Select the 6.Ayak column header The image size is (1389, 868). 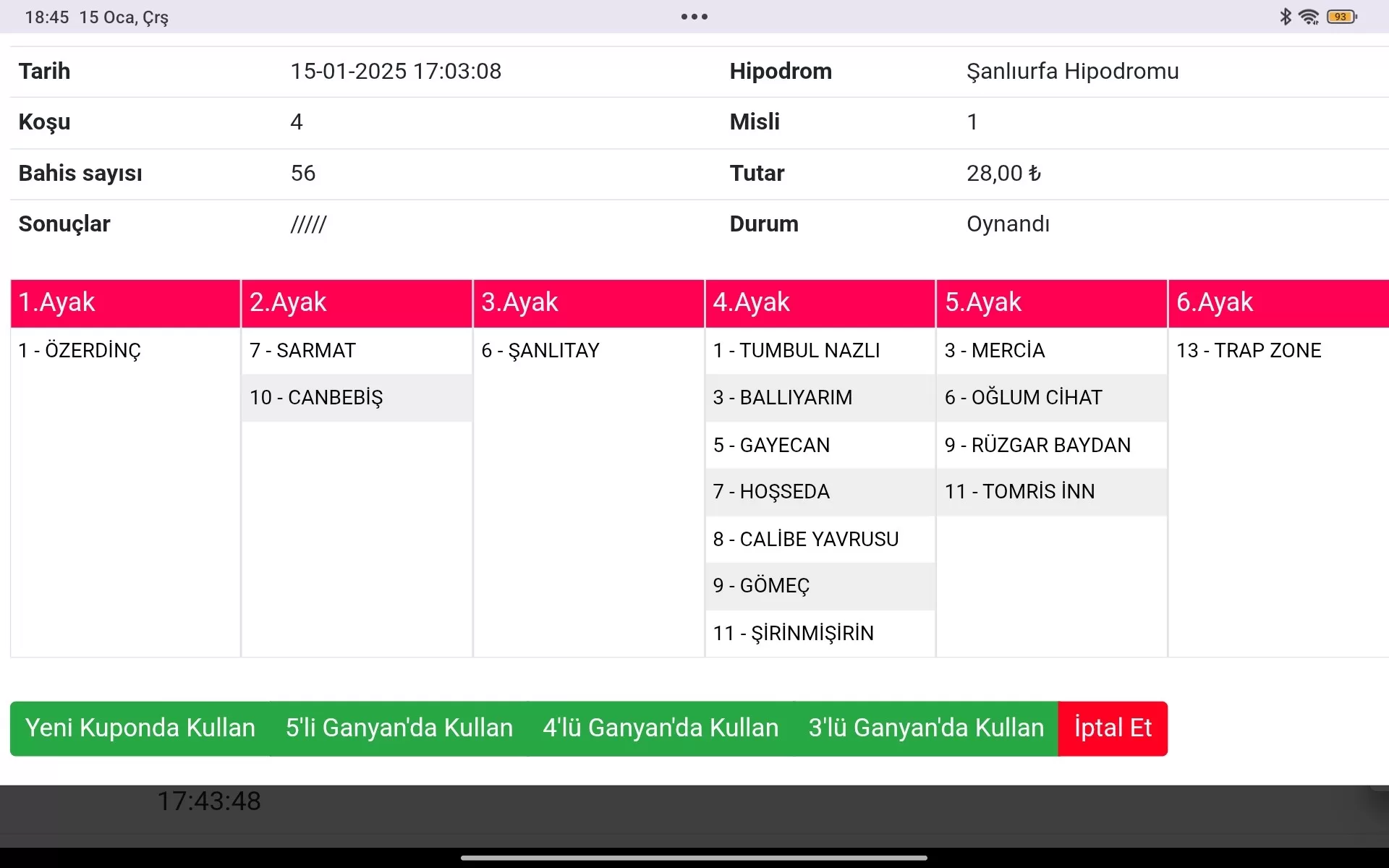coord(1278,302)
